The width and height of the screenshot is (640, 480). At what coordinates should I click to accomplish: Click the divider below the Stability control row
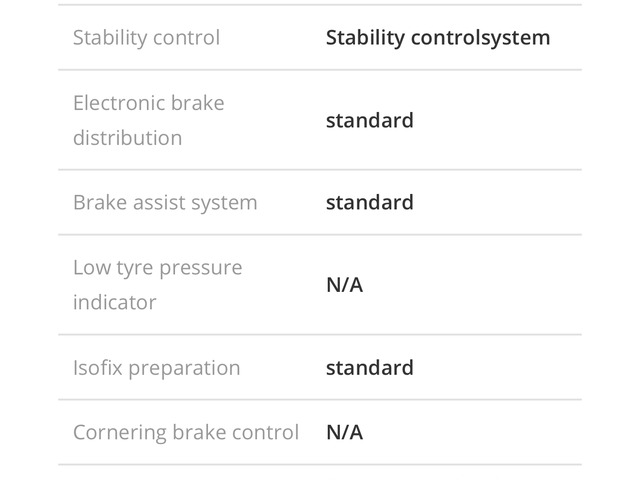319,70
